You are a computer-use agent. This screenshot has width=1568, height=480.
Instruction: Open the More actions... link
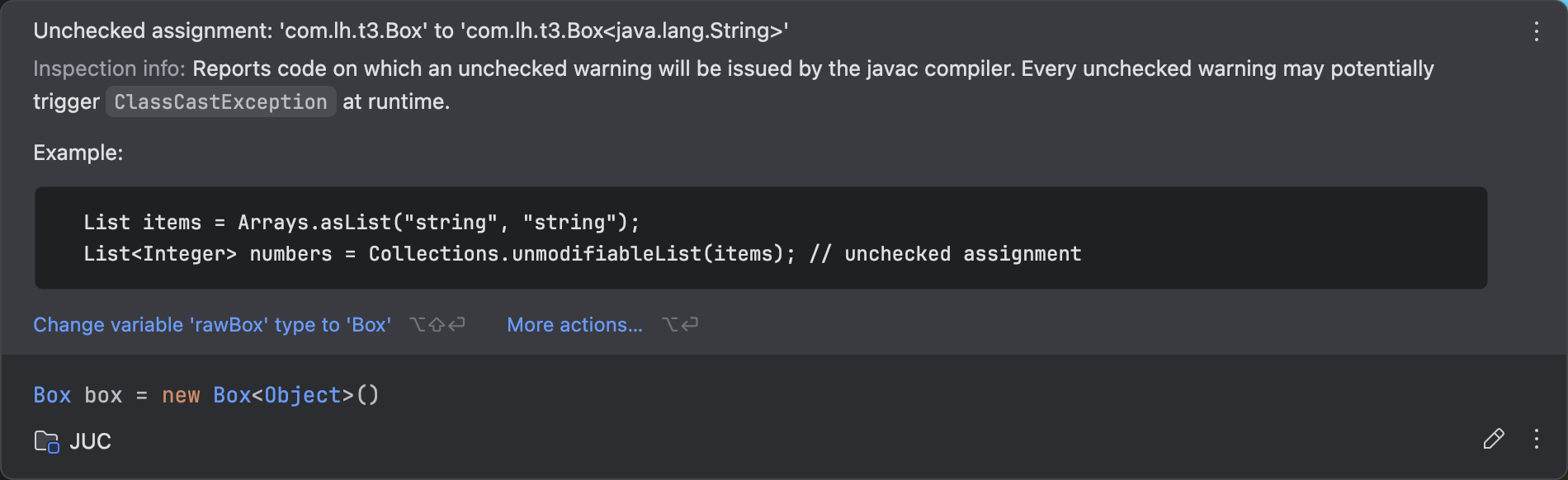point(574,324)
